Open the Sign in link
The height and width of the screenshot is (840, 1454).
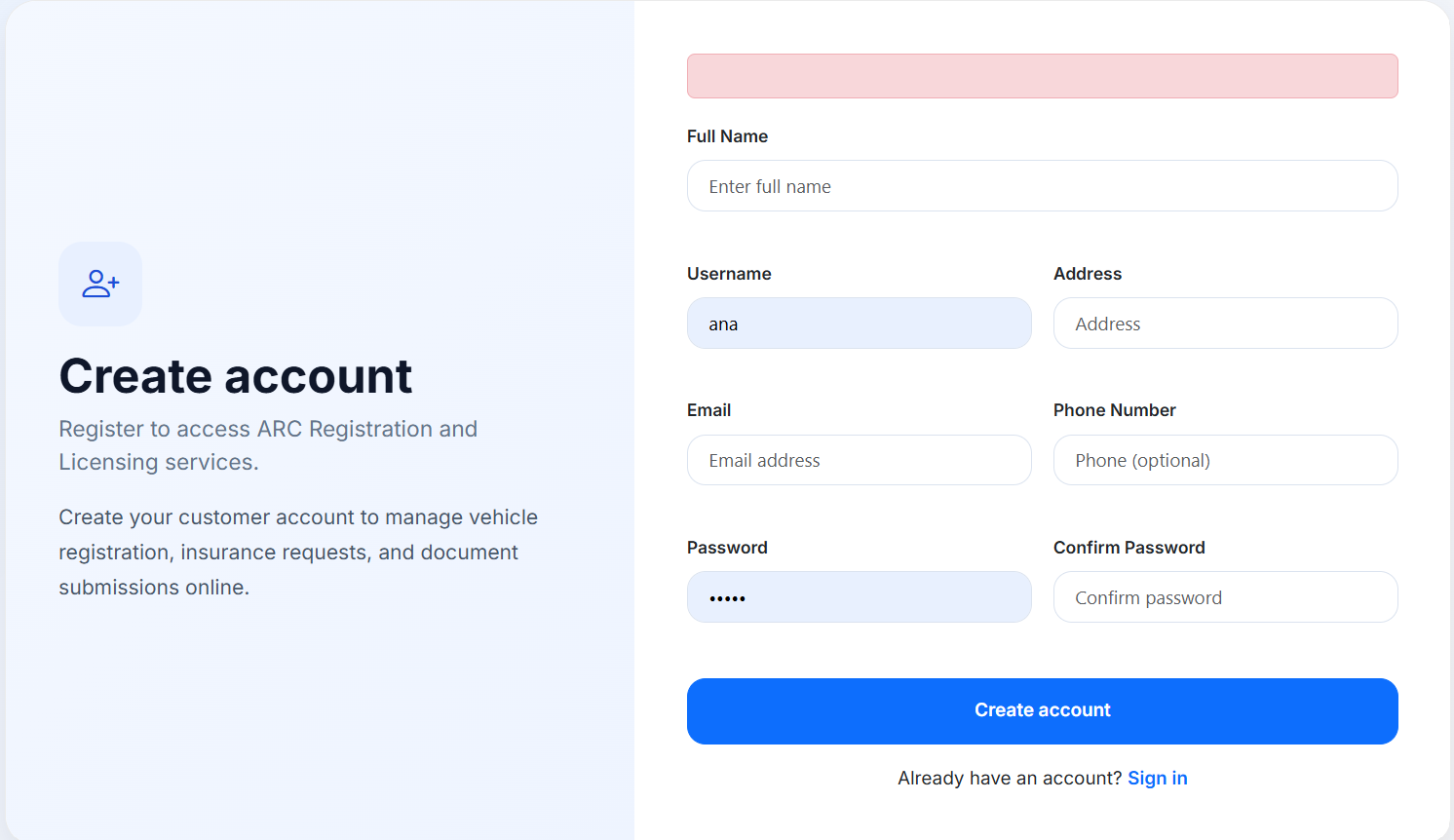point(1157,778)
